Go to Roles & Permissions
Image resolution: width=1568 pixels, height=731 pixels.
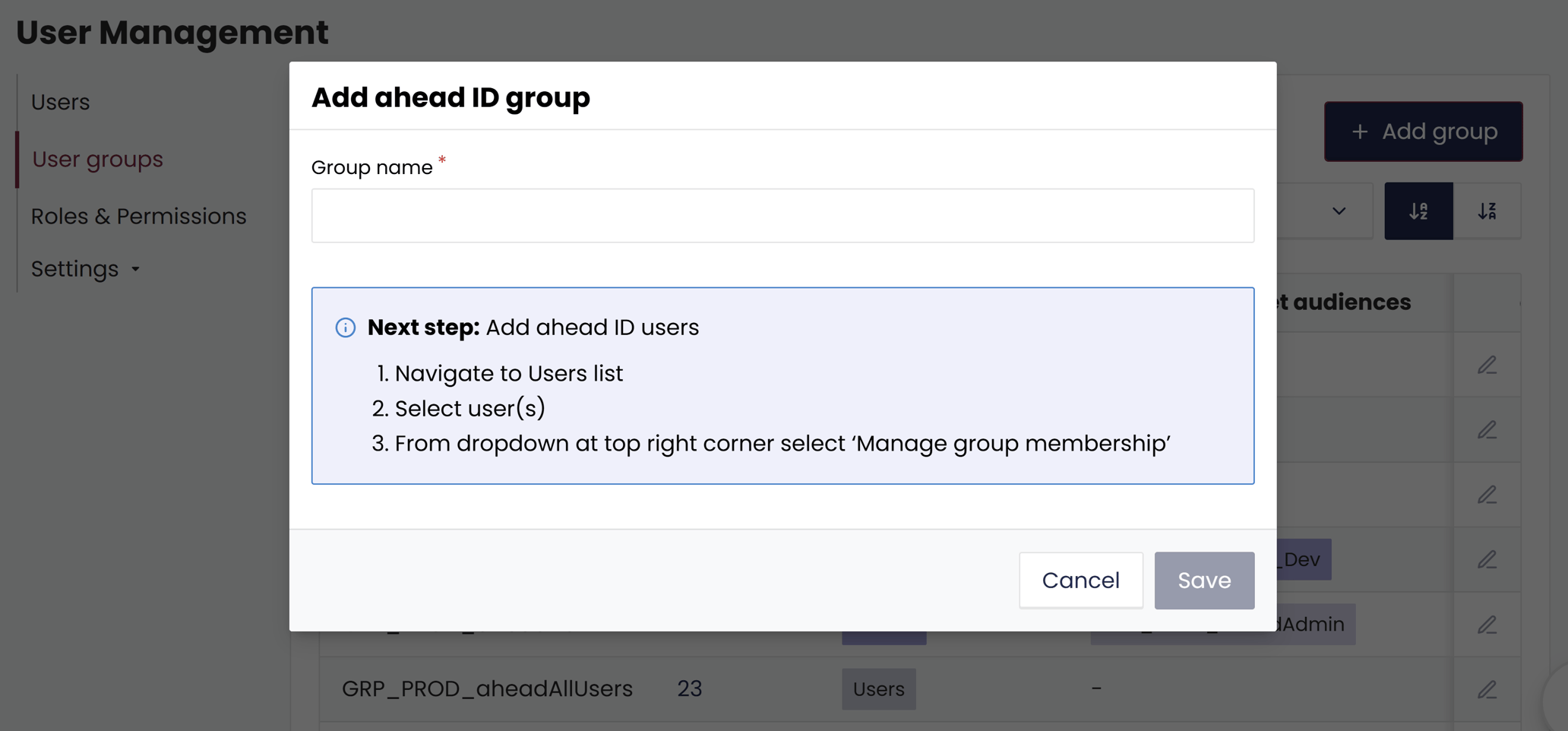[x=138, y=216]
